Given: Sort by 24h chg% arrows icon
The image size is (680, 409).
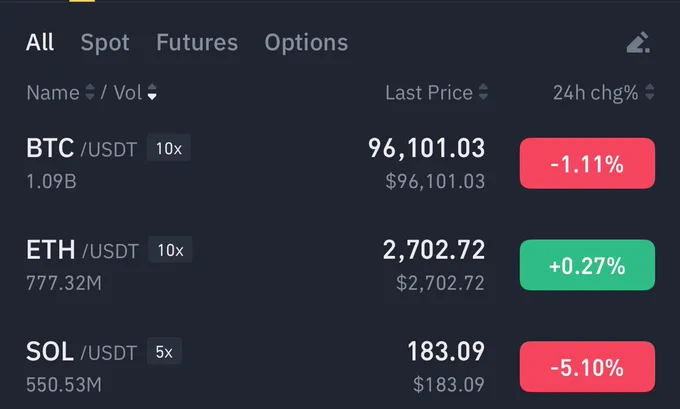Looking at the screenshot, I should point(649,92).
